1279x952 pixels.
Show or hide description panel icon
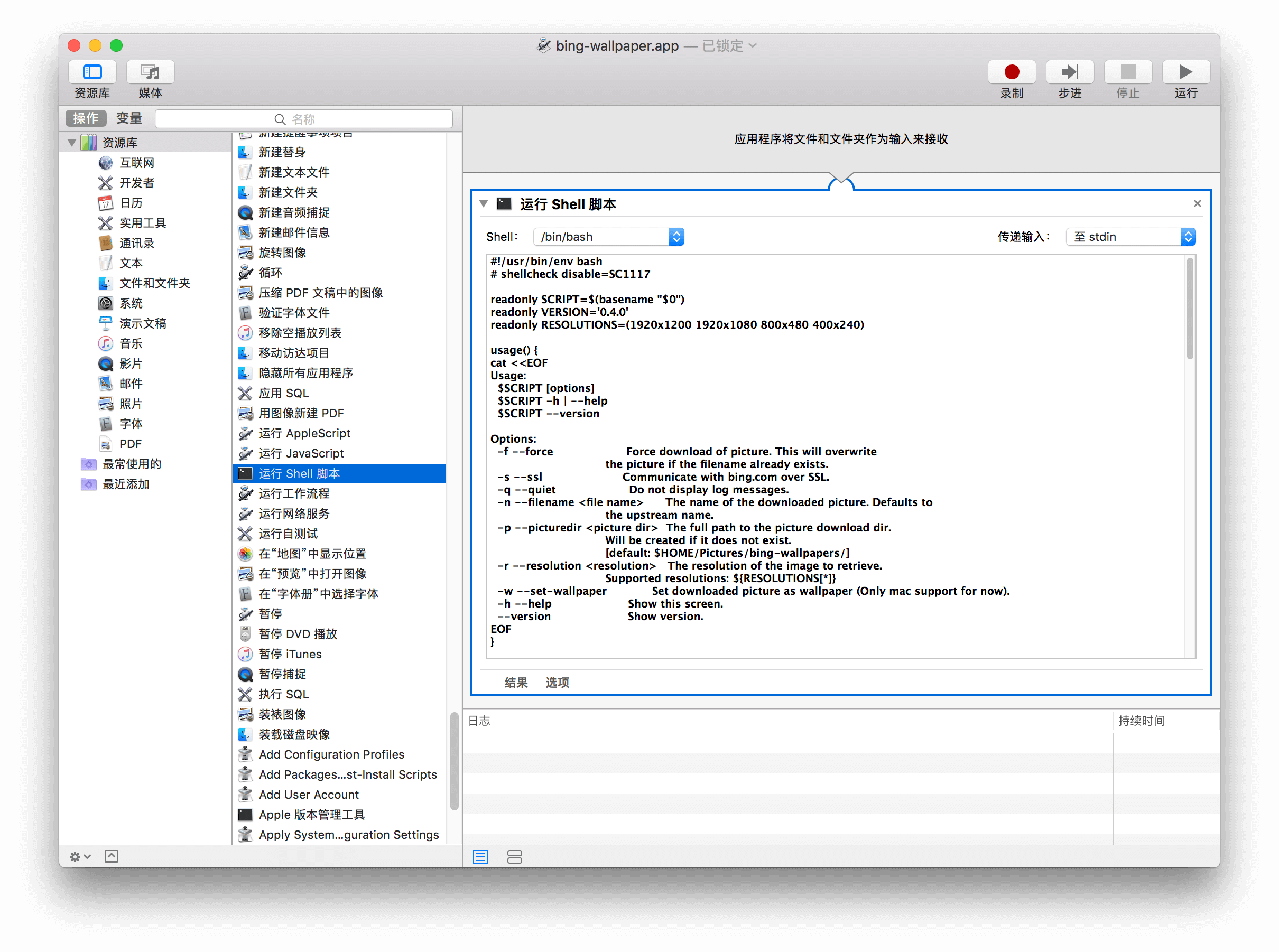(112, 856)
